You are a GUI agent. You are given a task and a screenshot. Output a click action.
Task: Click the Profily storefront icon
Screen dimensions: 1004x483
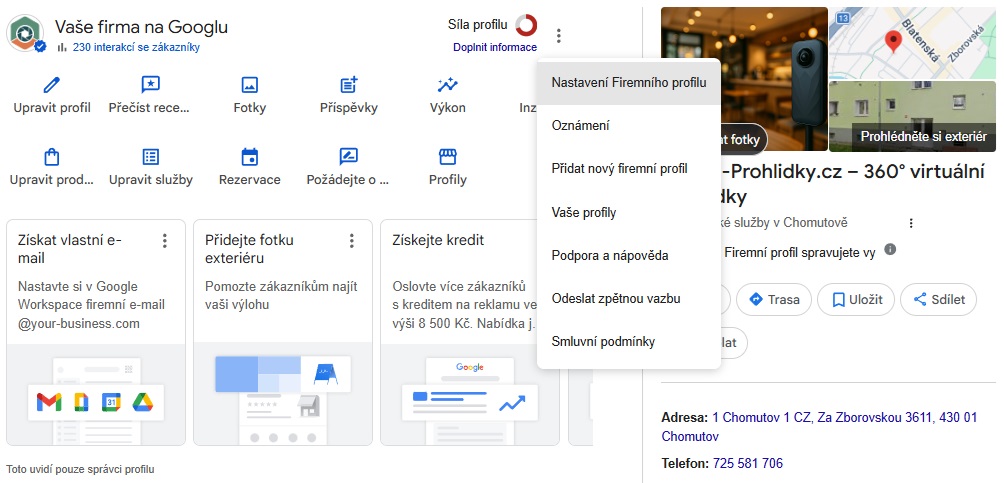tap(447, 157)
